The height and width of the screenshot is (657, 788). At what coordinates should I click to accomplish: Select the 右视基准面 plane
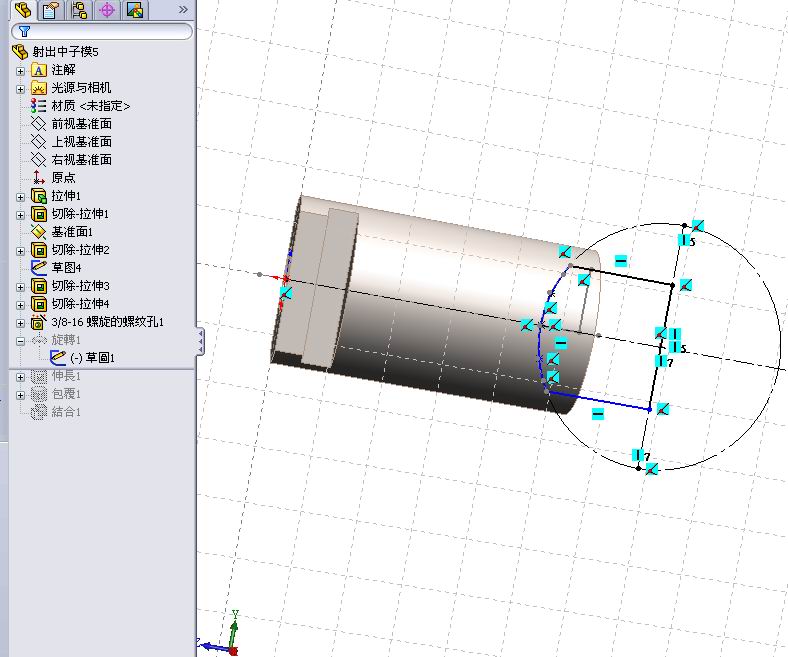pyautogui.click(x=81, y=160)
